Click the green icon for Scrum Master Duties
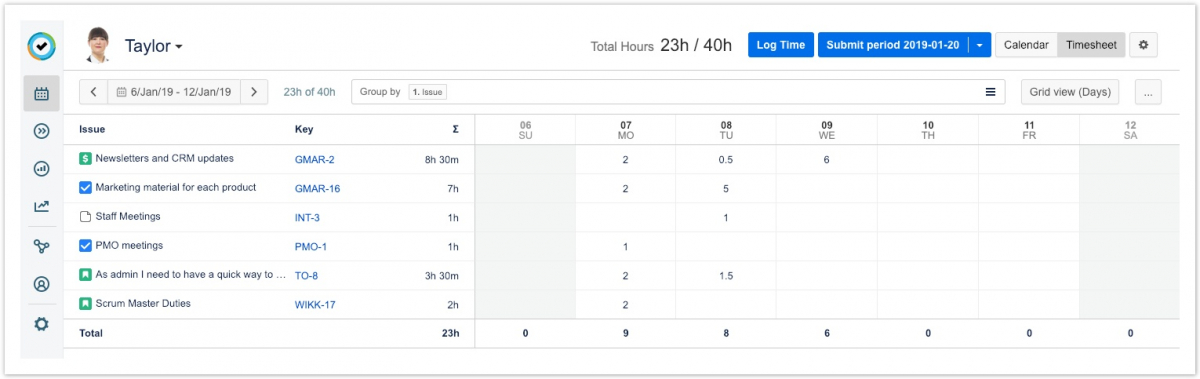The width and height of the screenshot is (1200, 379). tap(85, 303)
